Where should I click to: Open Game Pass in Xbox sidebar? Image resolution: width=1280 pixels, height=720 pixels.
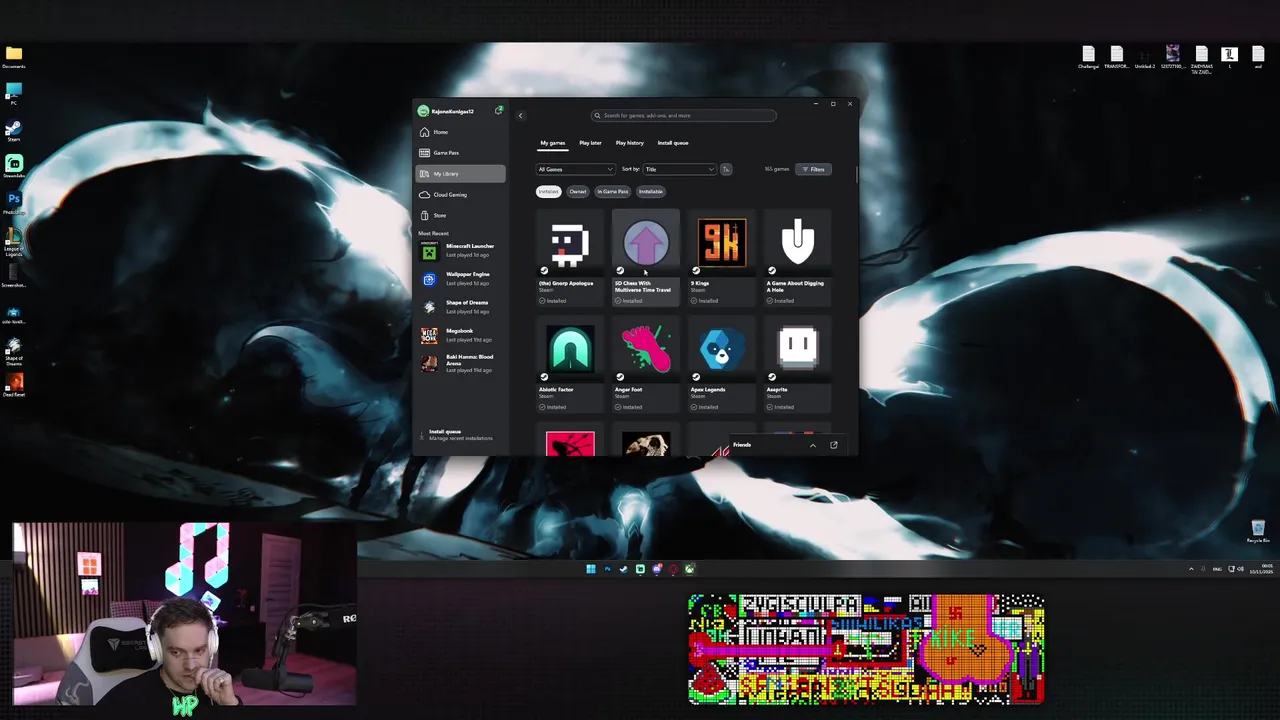coord(461,153)
